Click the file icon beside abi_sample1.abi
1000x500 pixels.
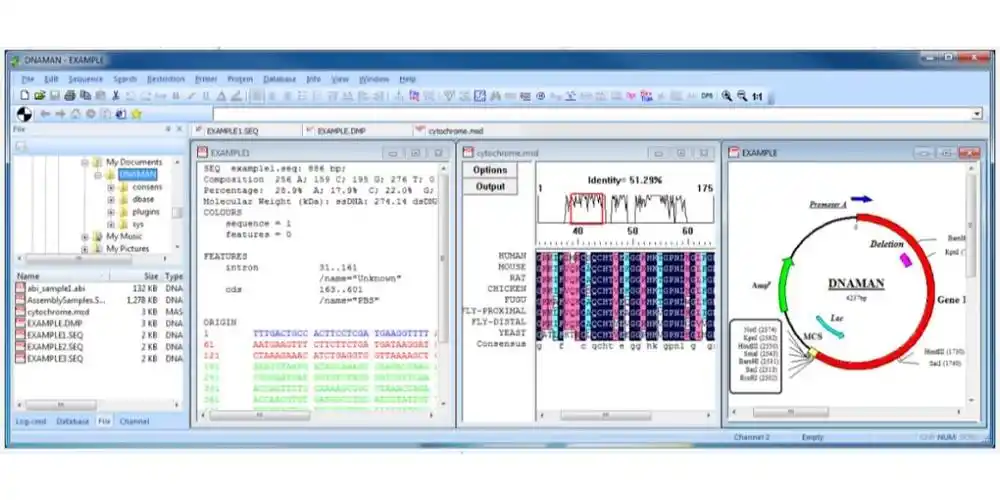[20, 288]
